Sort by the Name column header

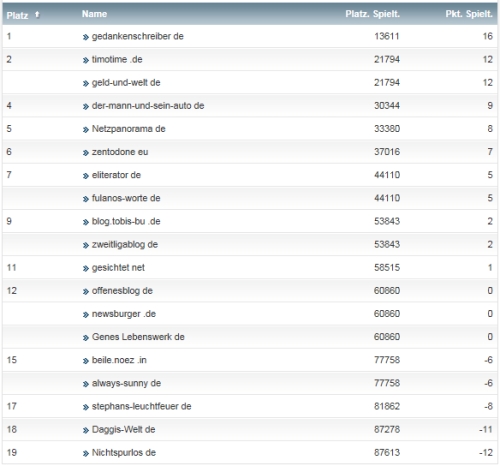pyautogui.click(x=94, y=14)
